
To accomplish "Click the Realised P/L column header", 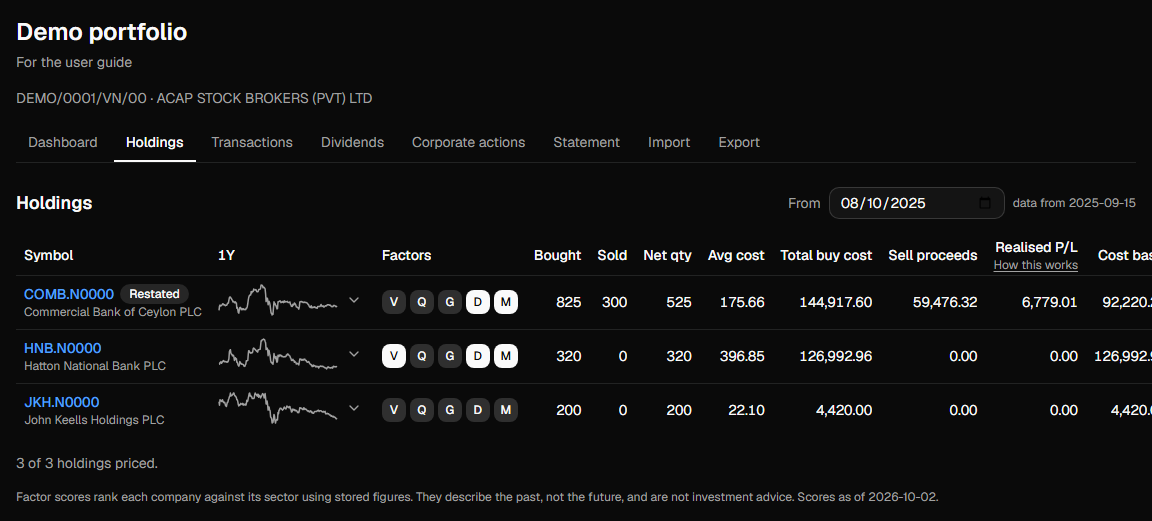I will click(1037, 248).
